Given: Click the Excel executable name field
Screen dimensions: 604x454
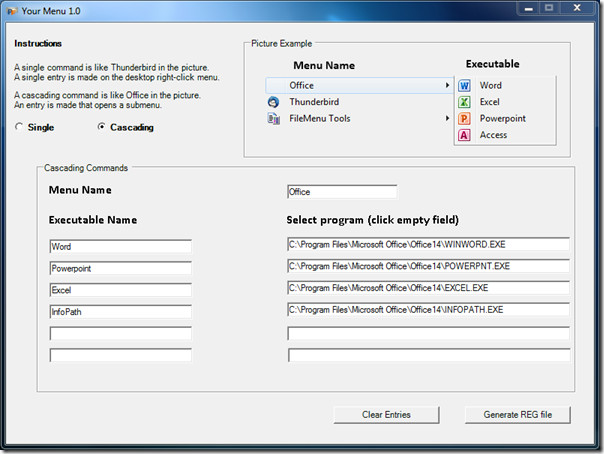Looking at the screenshot, I should click(x=121, y=290).
